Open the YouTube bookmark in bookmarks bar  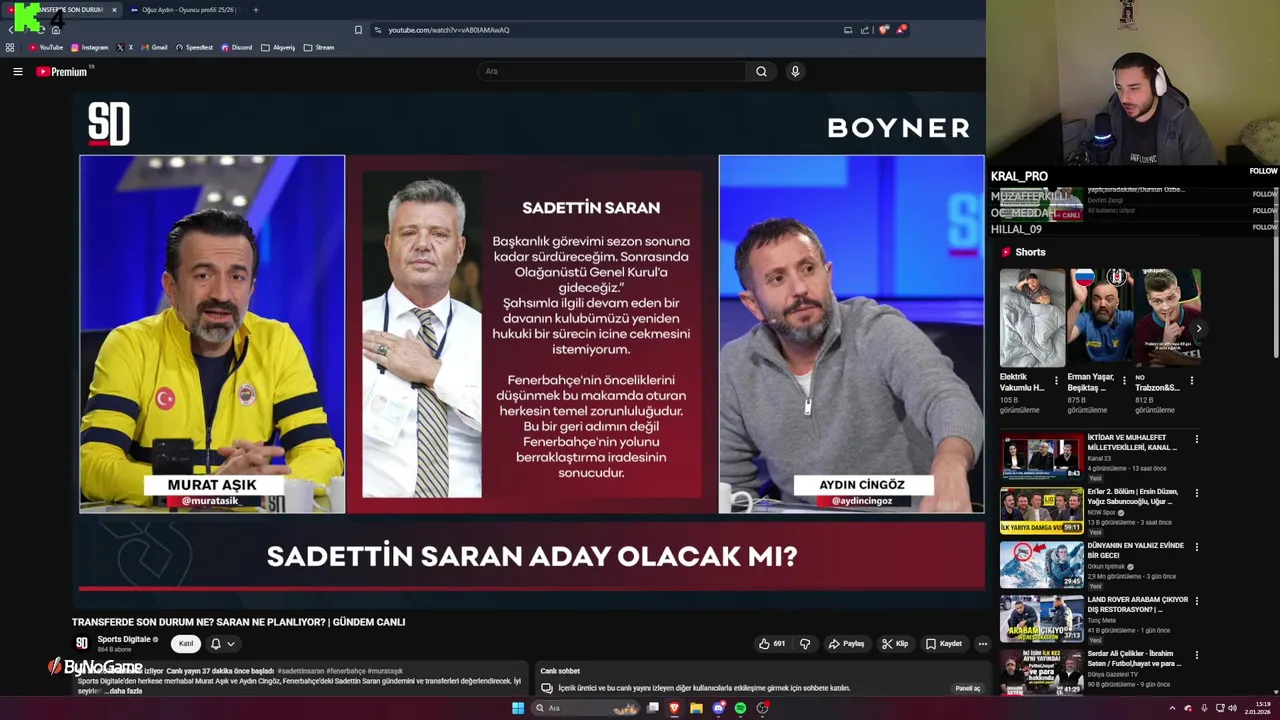46,47
